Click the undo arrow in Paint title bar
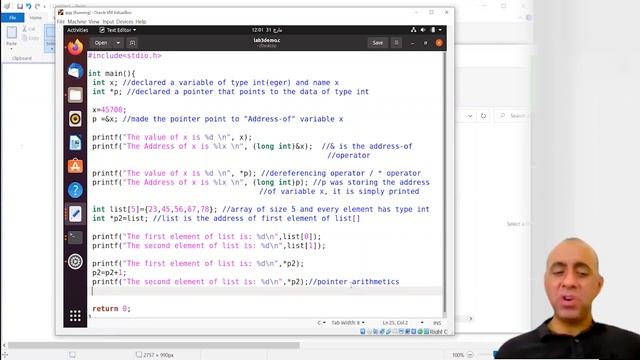640x360 pixels. pyautogui.click(x=29, y=6)
